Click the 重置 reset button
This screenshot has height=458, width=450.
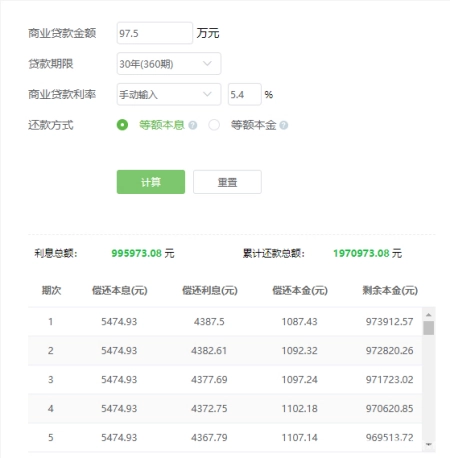(227, 182)
